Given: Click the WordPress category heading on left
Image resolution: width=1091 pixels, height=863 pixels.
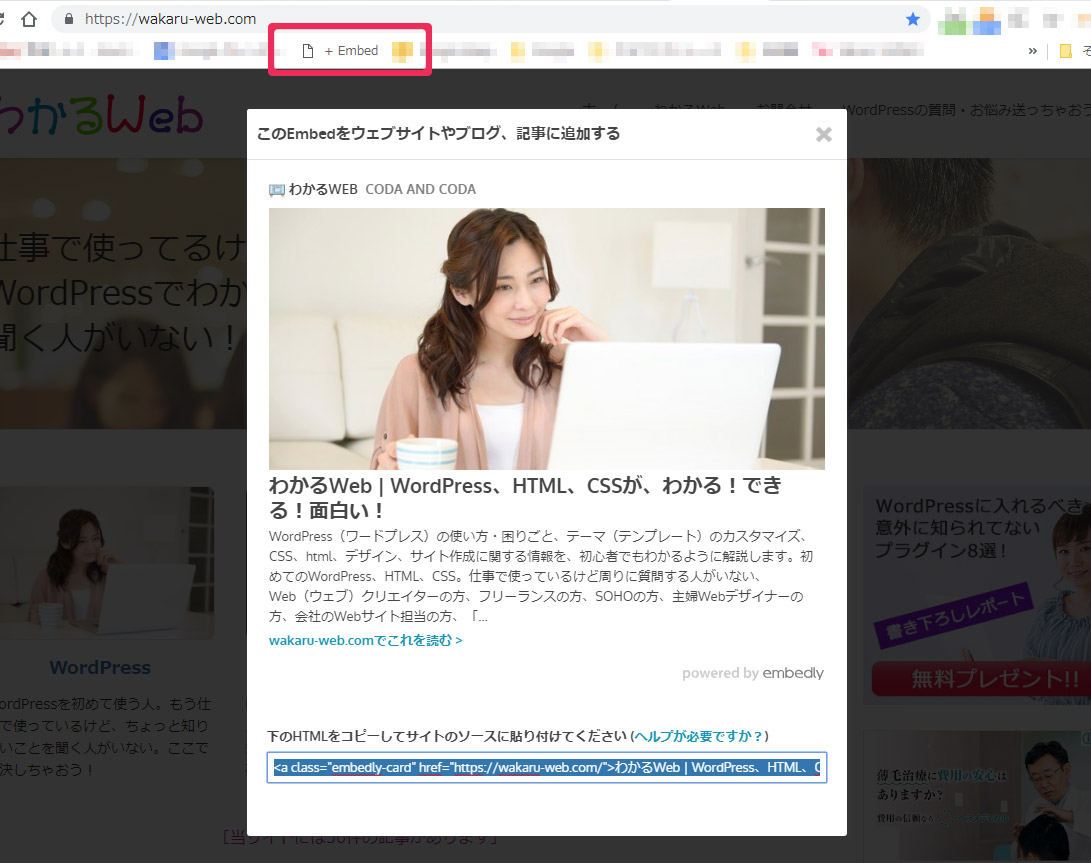Looking at the screenshot, I should click(x=100, y=667).
